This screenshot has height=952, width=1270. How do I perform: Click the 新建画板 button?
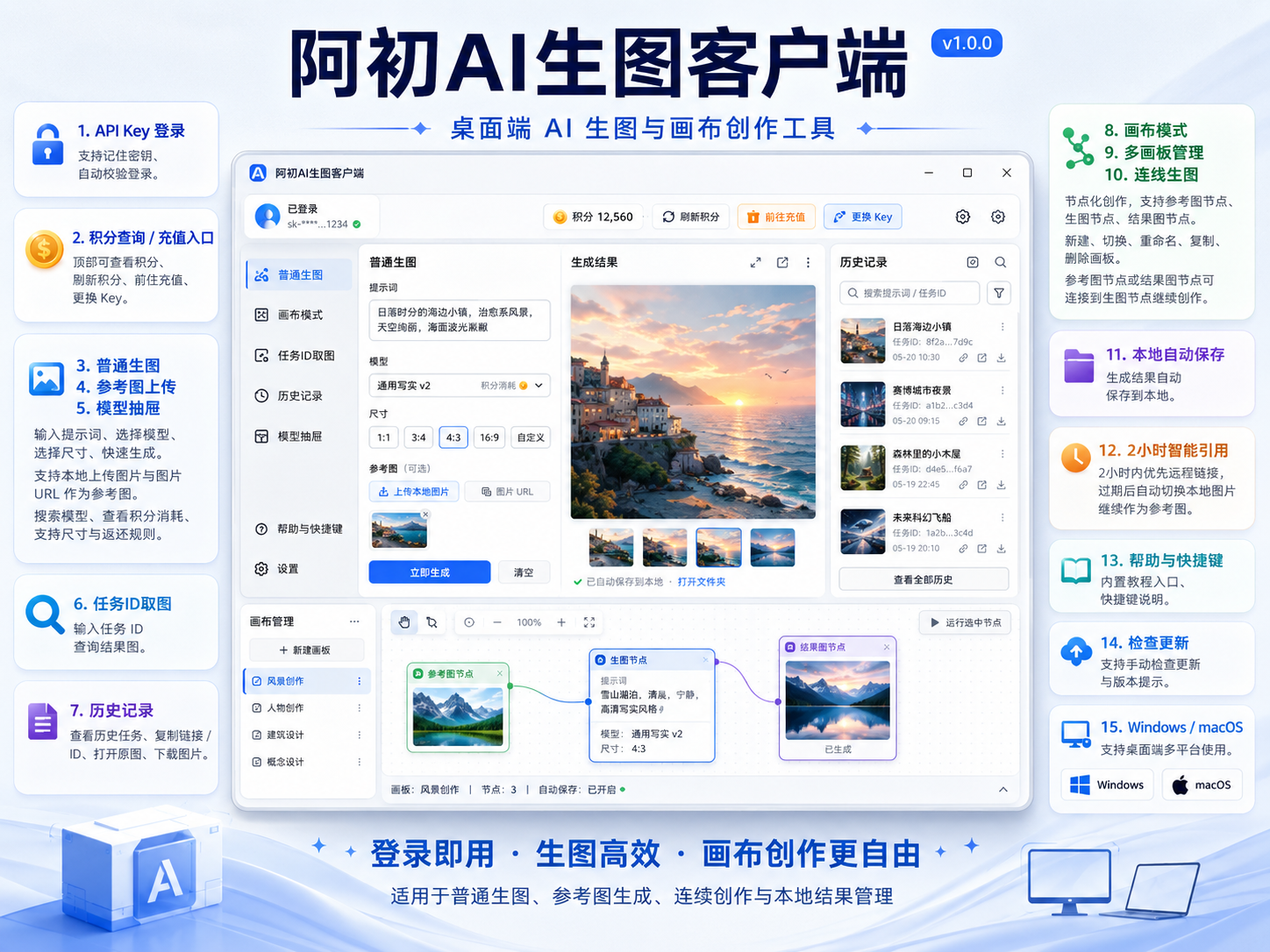click(304, 650)
